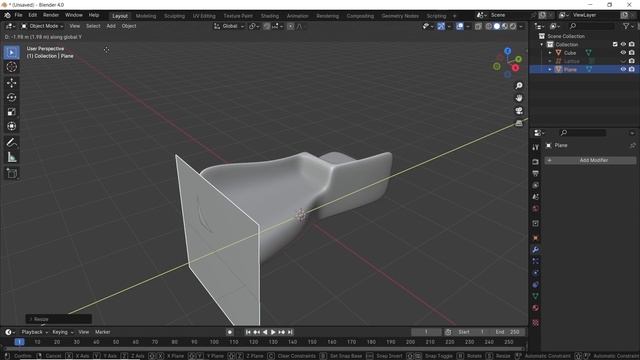Switch to solid viewport shading

tap(497, 26)
